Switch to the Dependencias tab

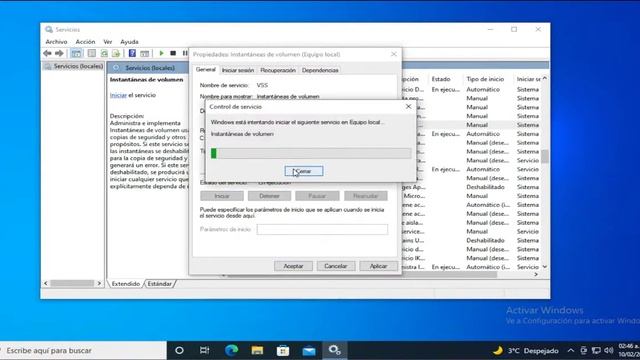(320, 70)
